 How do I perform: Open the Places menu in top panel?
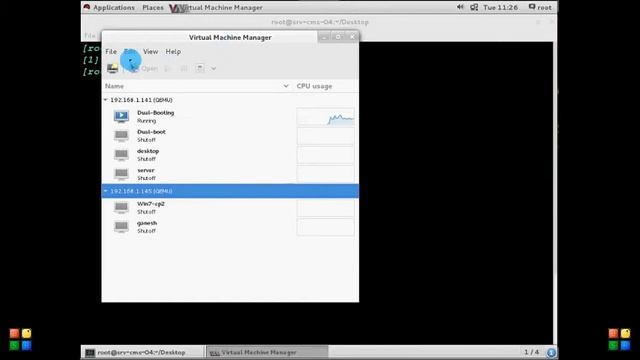pyautogui.click(x=153, y=7)
